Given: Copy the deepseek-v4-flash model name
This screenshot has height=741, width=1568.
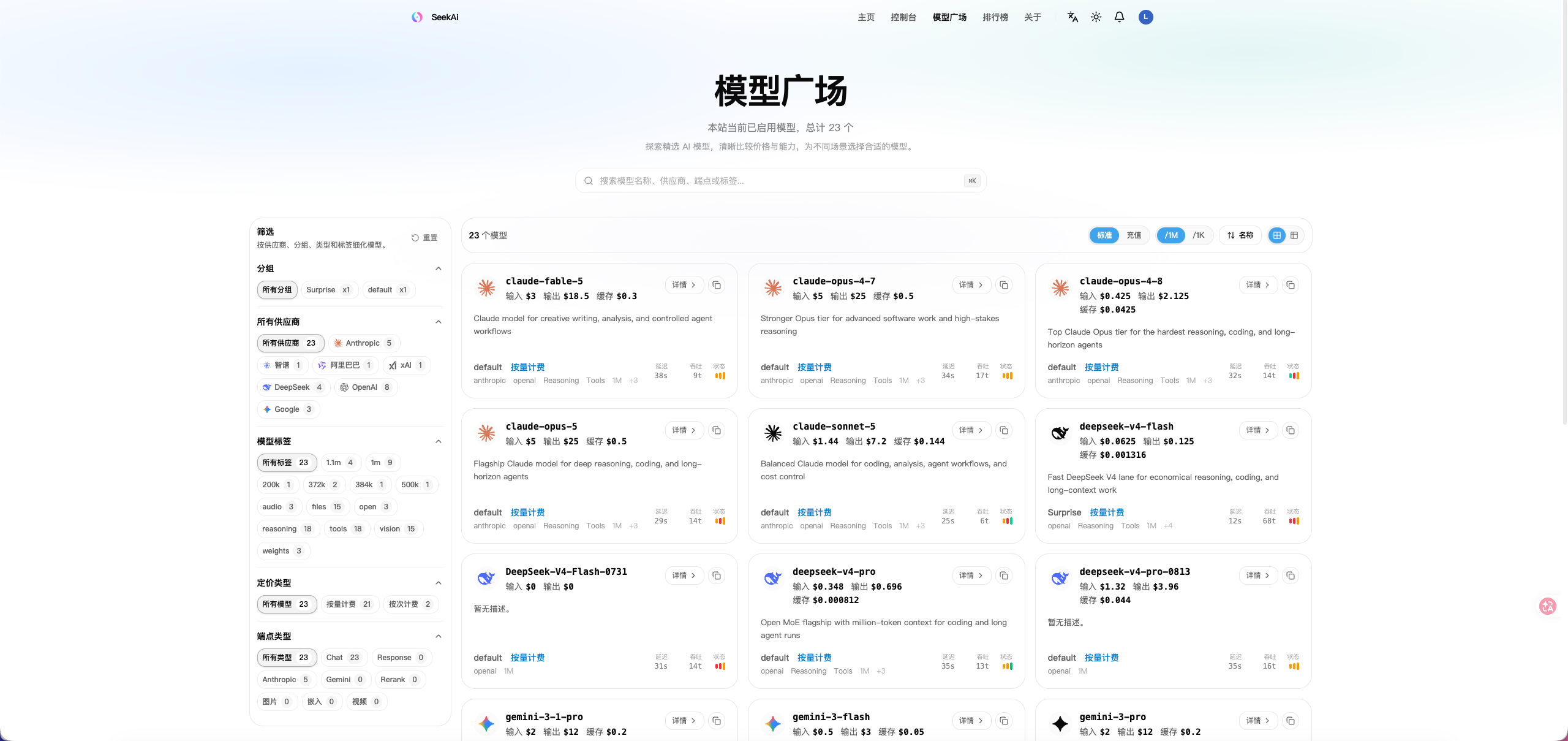Looking at the screenshot, I should [1291, 430].
